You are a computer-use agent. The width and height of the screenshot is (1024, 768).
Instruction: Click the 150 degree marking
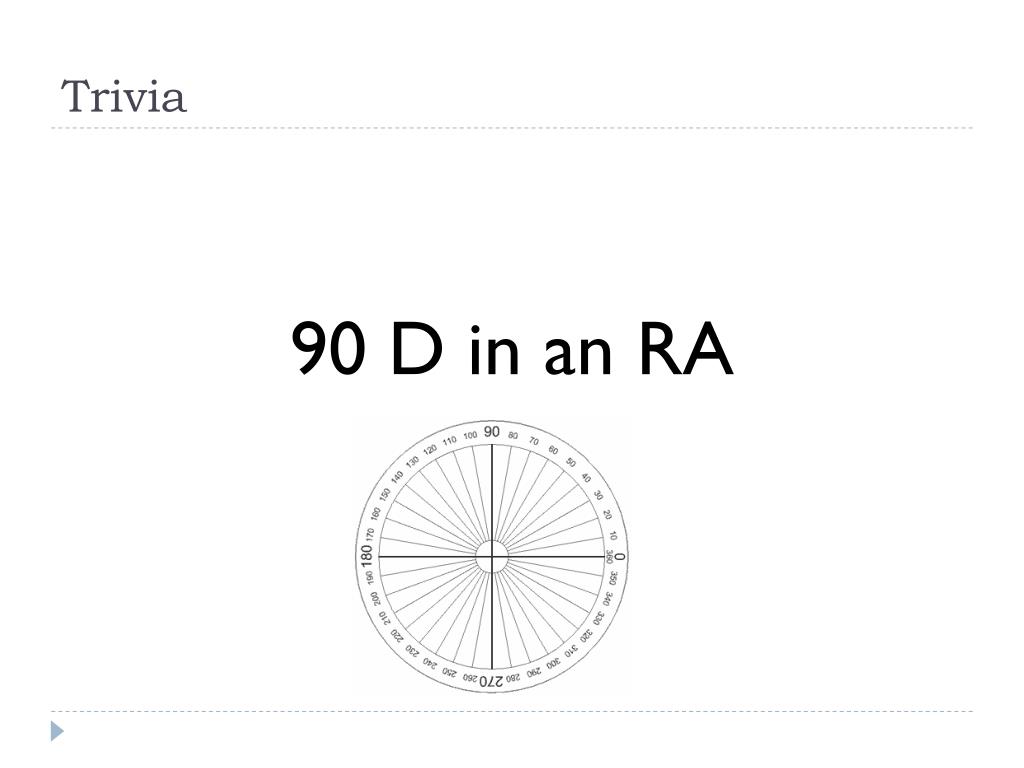[x=385, y=494]
